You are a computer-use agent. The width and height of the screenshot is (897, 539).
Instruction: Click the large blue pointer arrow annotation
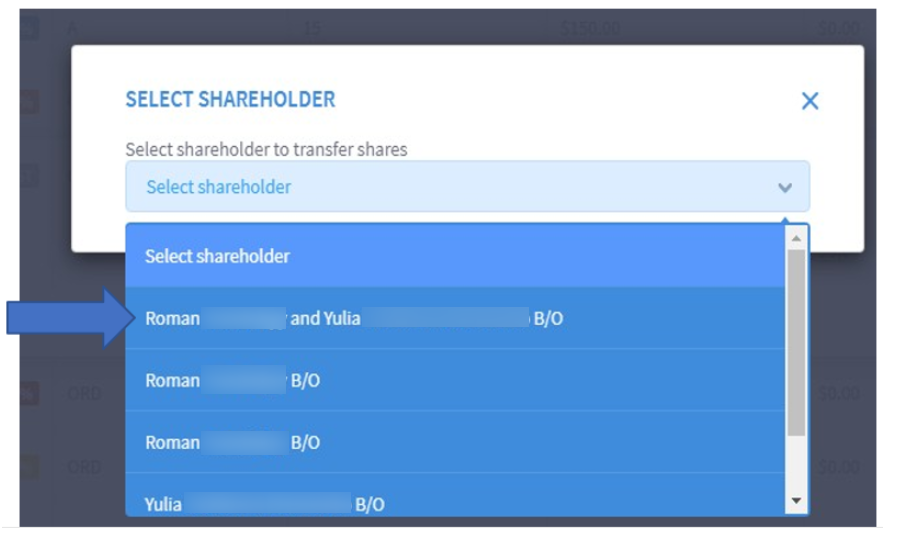pos(72,318)
